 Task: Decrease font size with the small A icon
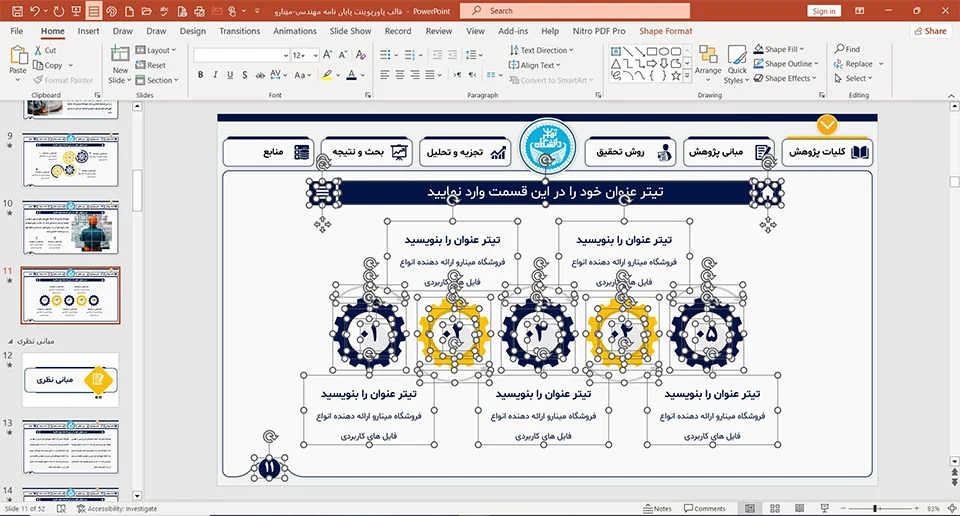[343, 55]
